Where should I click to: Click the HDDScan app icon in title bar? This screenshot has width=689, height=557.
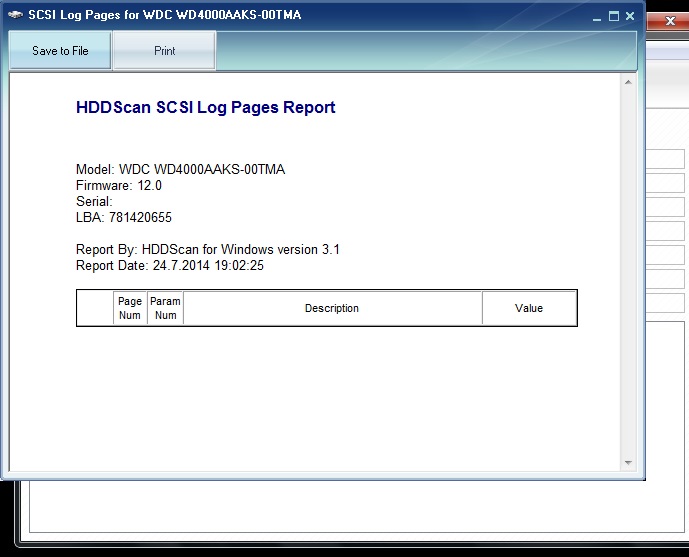click(15, 15)
